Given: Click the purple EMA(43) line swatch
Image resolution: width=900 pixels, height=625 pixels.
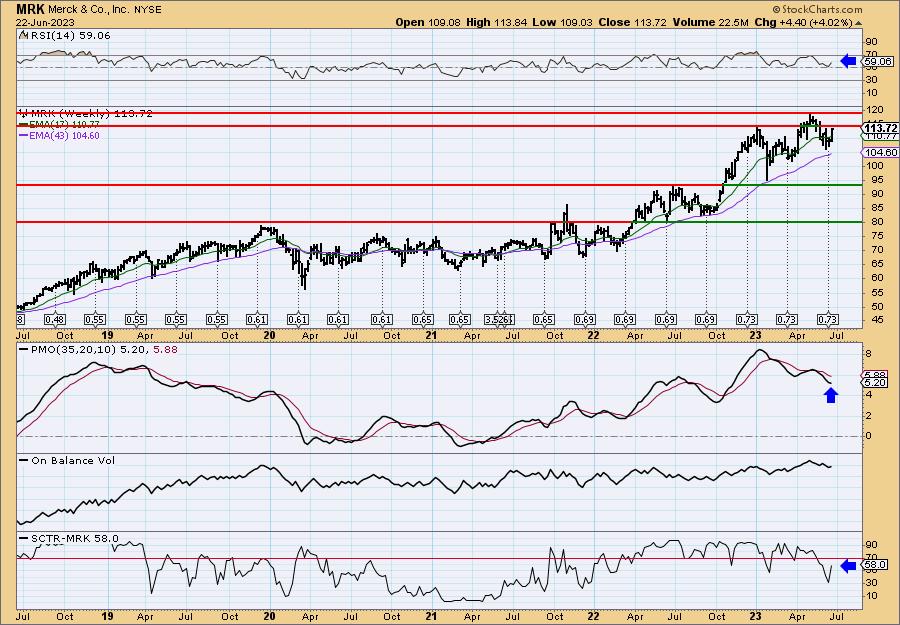Looking at the screenshot, I should [23, 135].
